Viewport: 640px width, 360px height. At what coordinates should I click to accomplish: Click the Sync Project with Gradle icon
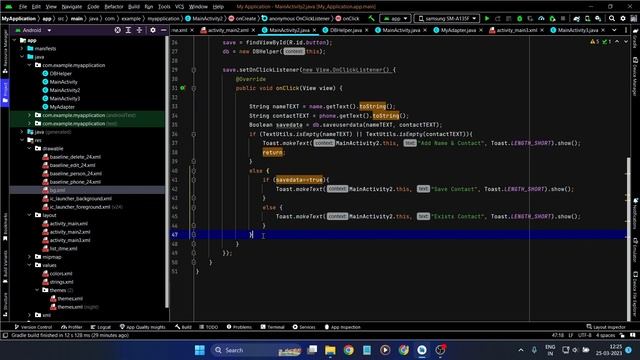coord(576,18)
